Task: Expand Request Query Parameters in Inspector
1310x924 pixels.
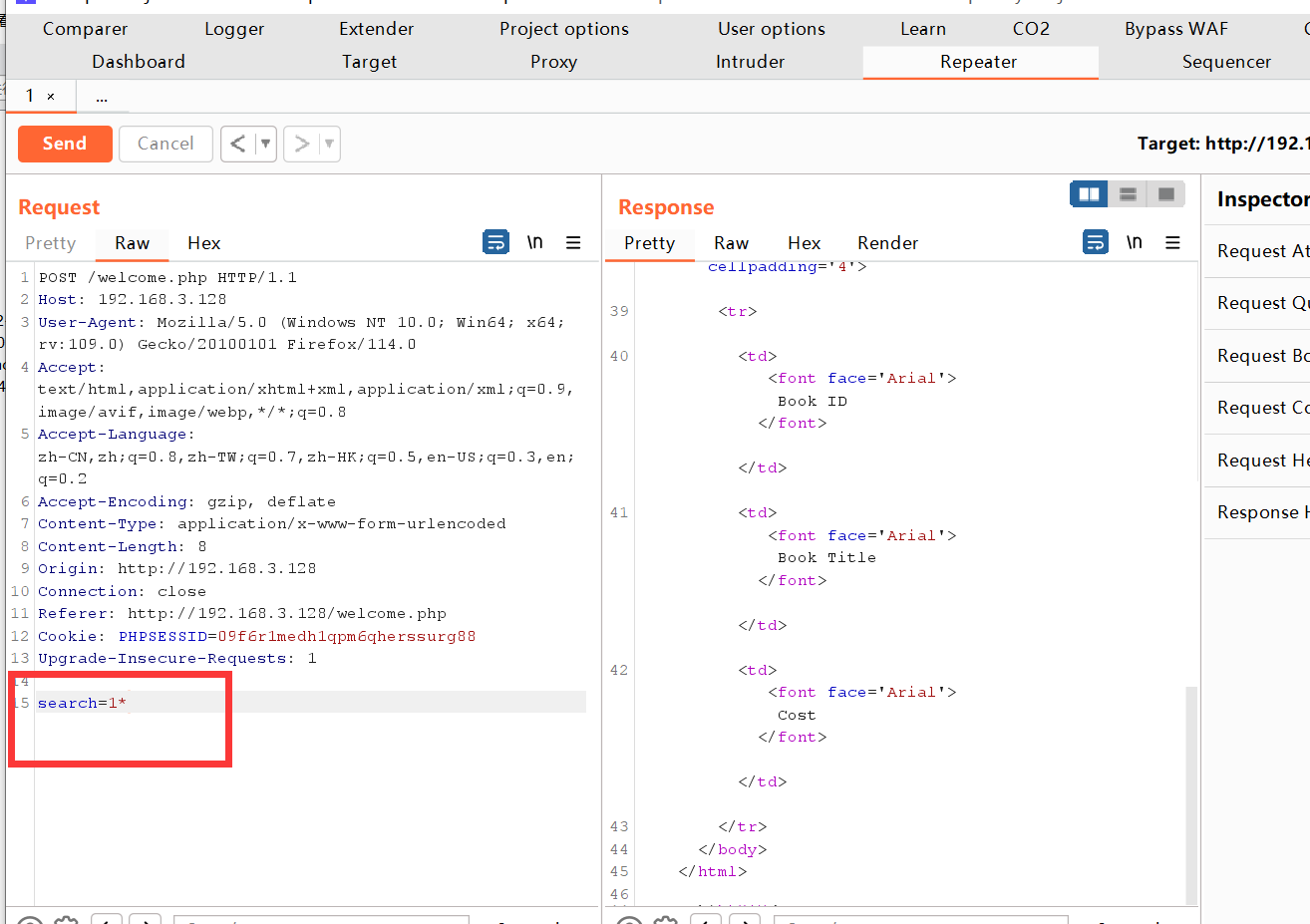Action: point(1258,303)
